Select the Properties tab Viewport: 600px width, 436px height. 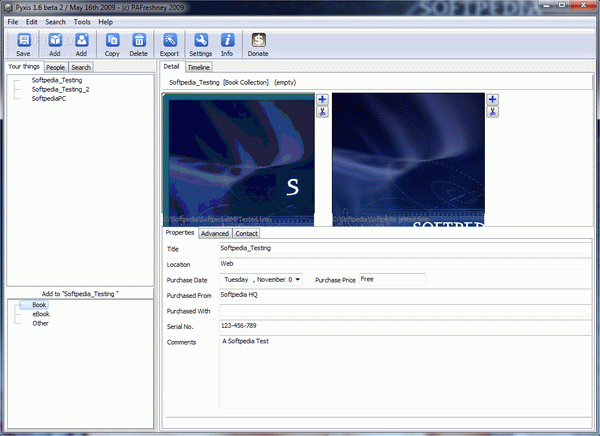180,233
